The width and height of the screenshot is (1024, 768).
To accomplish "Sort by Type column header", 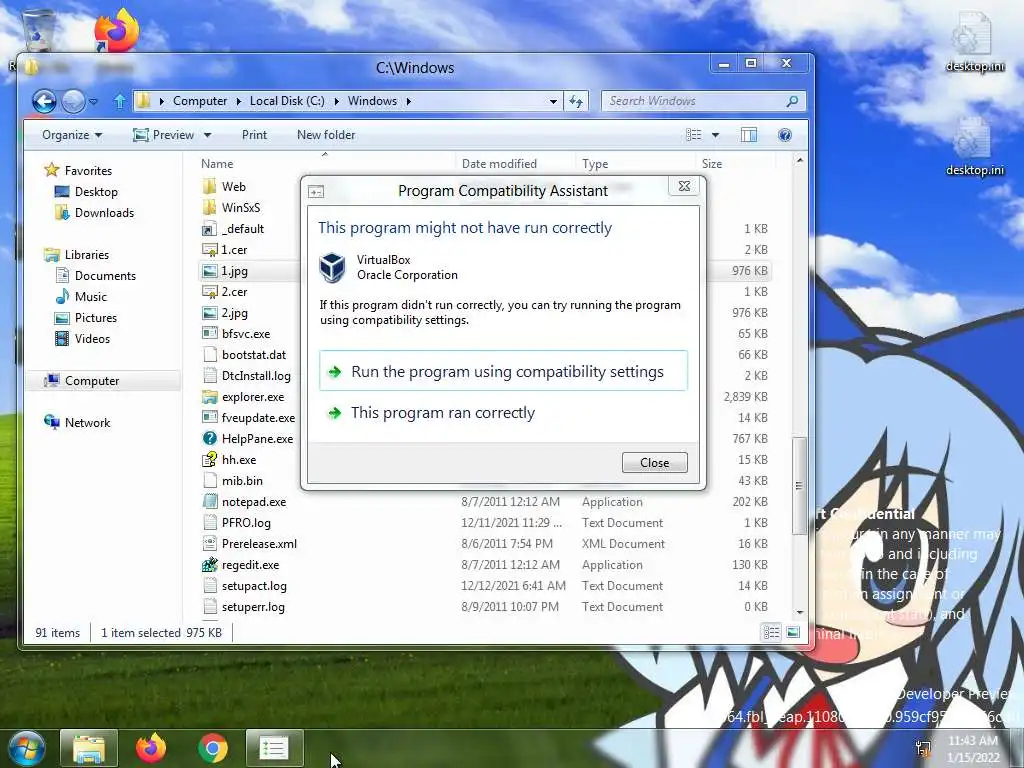I will coord(595,164).
